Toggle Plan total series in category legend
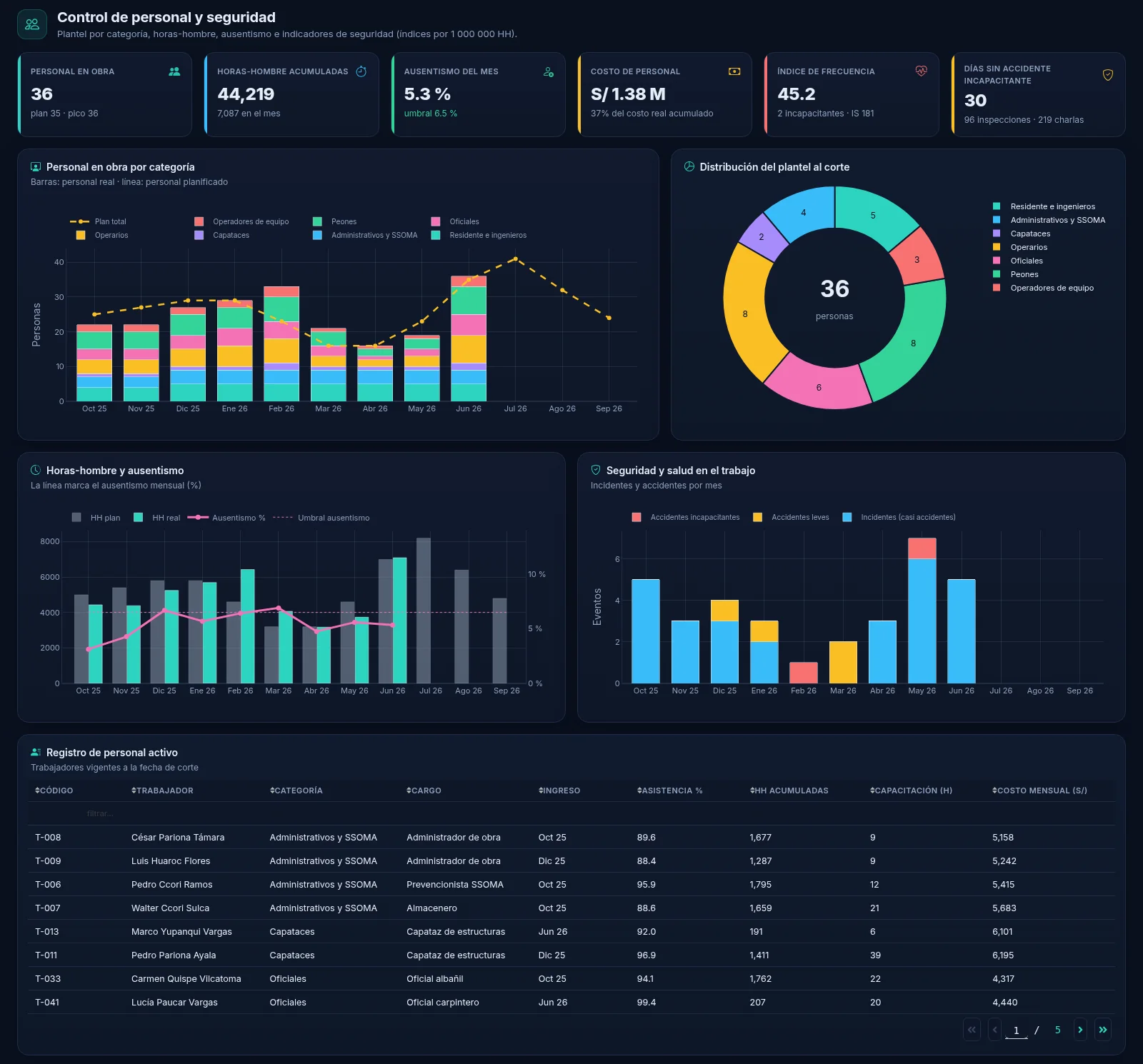The width and height of the screenshot is (1143, 1064). pos(99,221)
